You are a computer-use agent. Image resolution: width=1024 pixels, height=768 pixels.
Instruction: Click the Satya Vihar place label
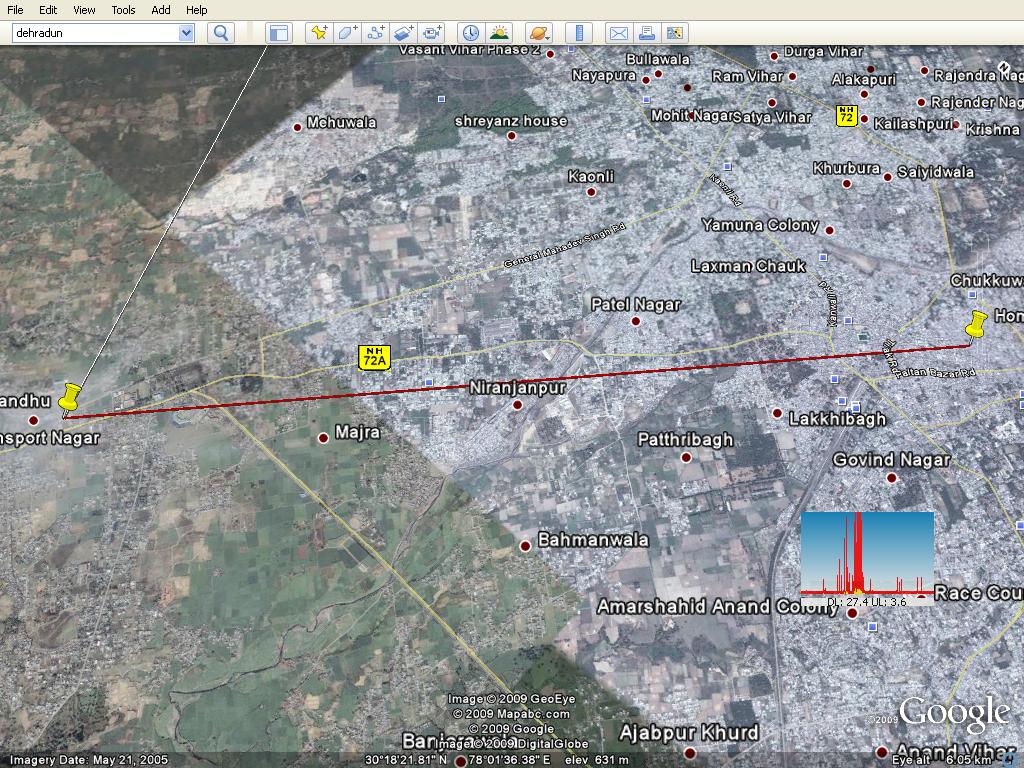click(x=772, y=117)
